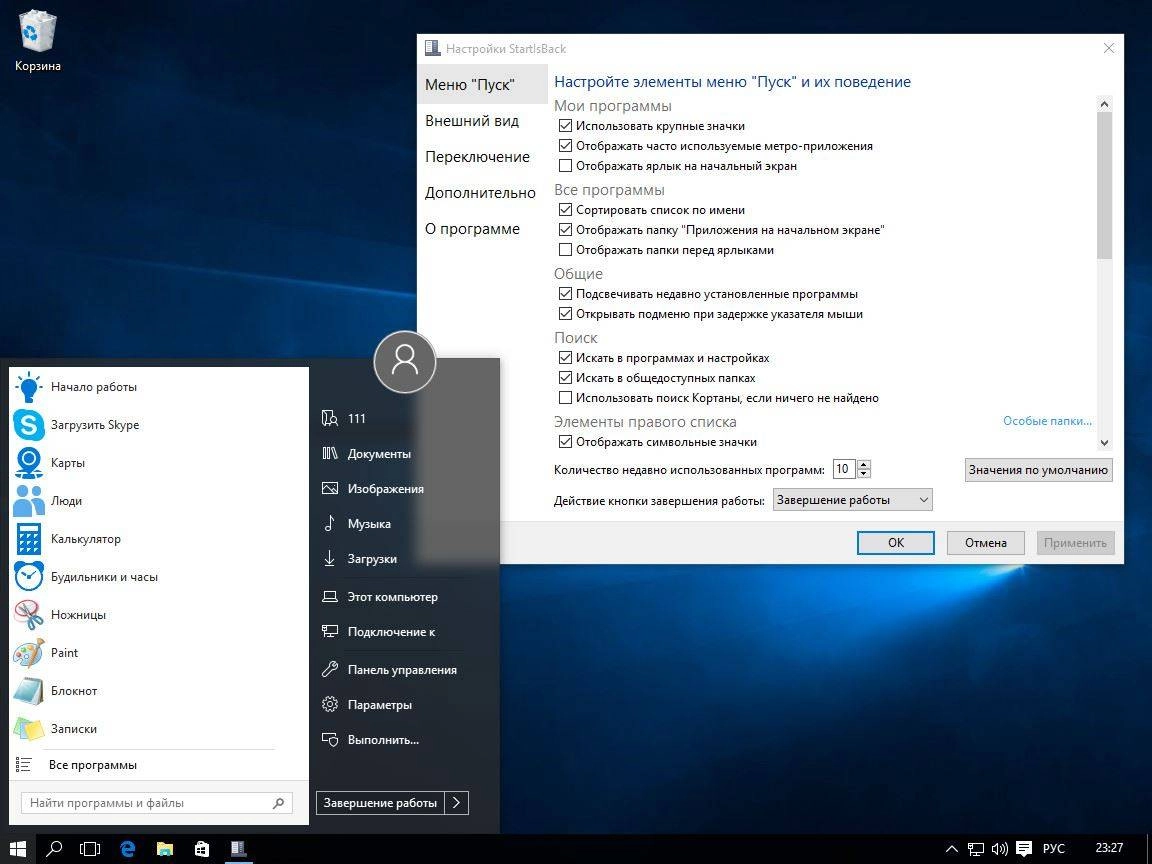Click the user account avatar icon

click(405, 361)
